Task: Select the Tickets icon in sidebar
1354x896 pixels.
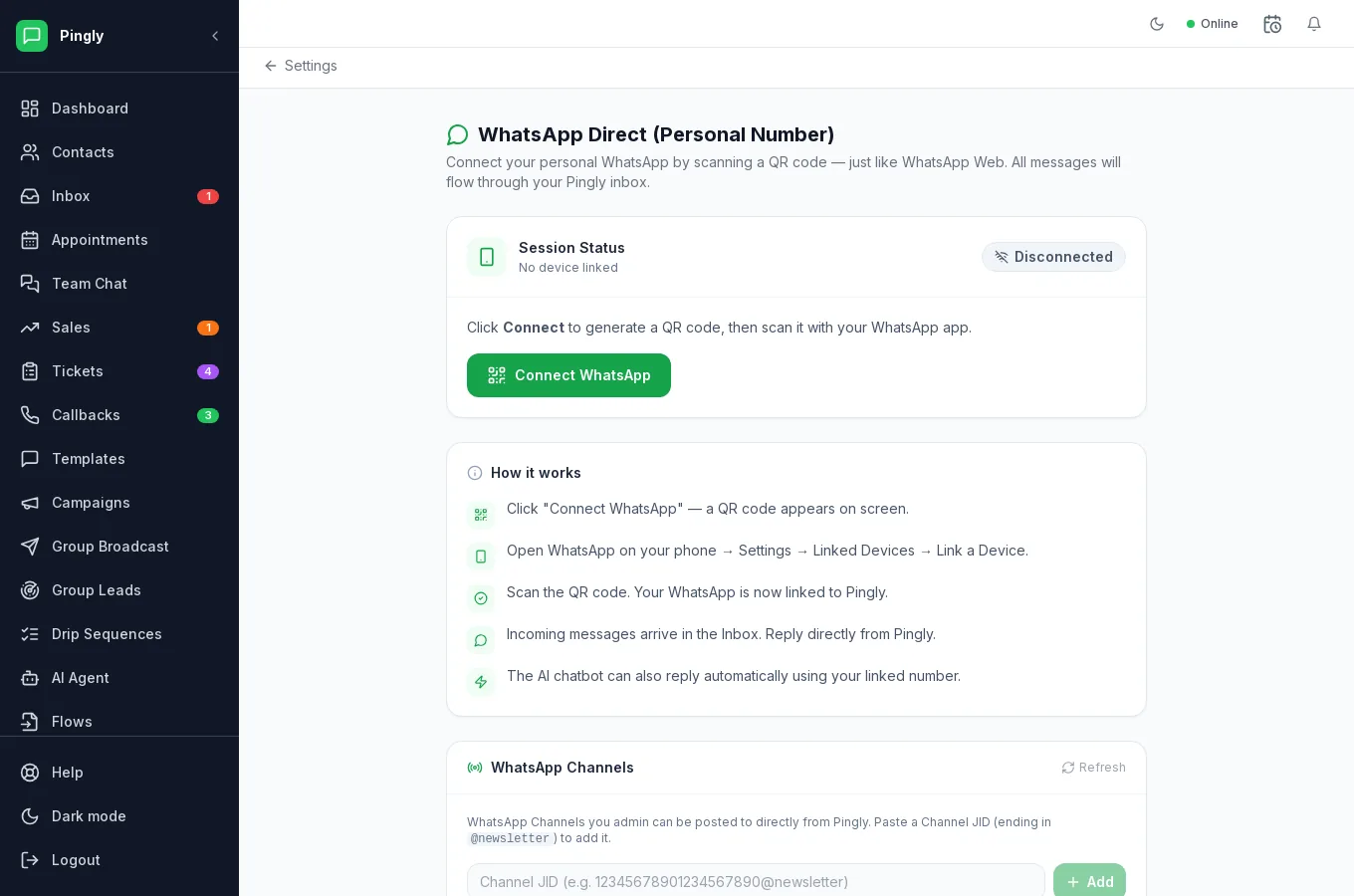Action: pyautogui.click(x=30, y=371)
